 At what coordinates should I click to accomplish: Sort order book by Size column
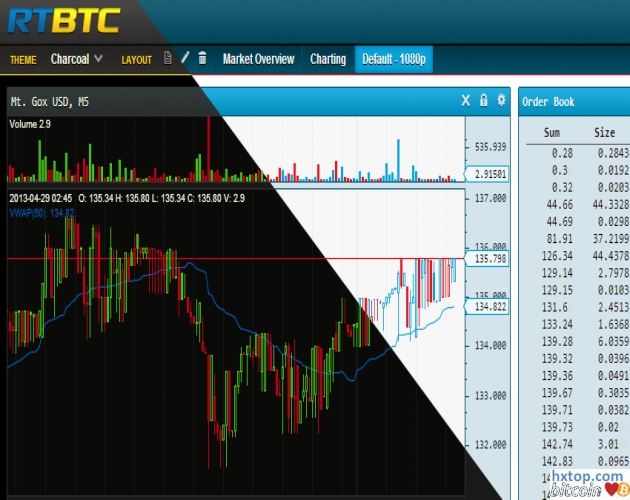[x=605, y=132]
